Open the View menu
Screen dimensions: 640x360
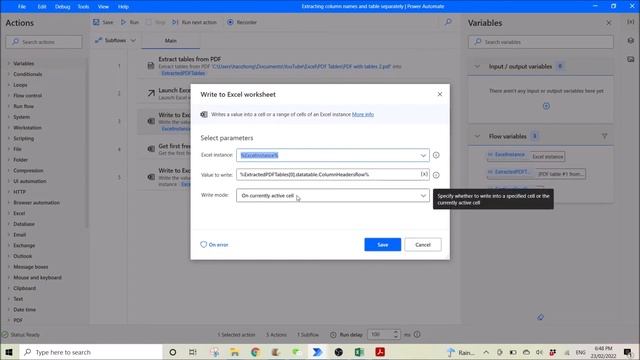[x=103, y=7]
